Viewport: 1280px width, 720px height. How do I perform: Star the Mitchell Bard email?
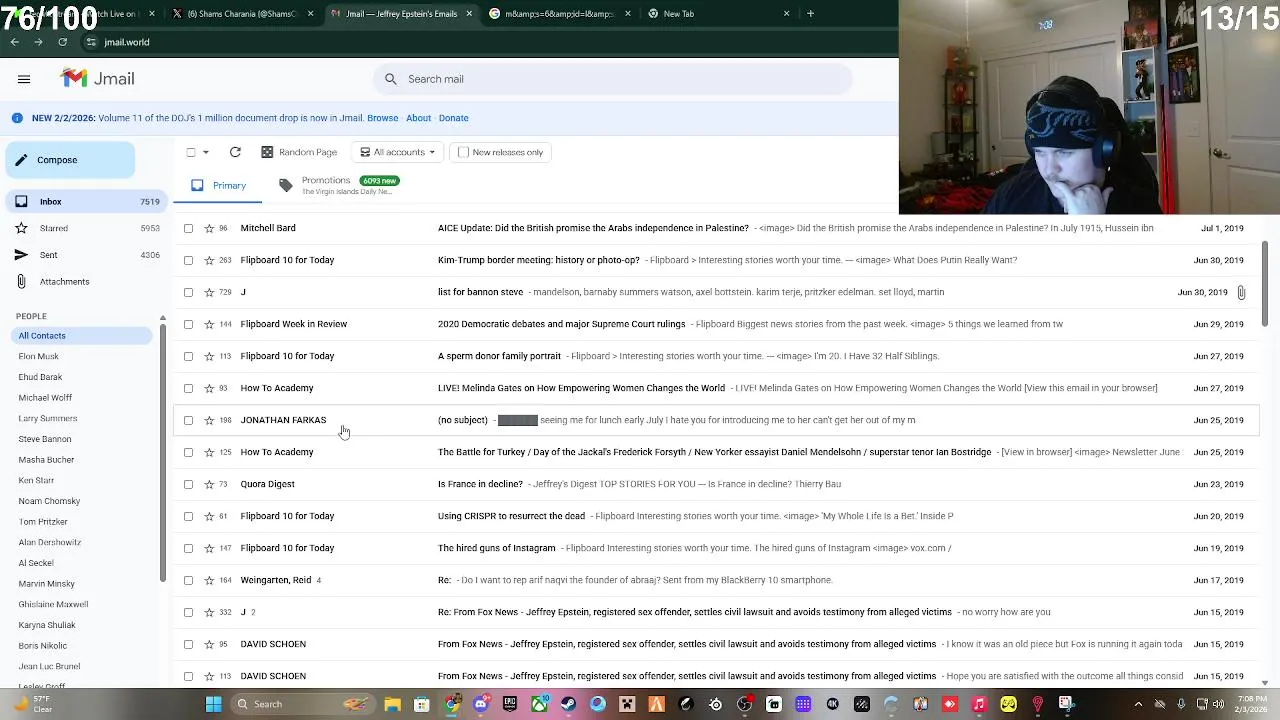[209, 228]
